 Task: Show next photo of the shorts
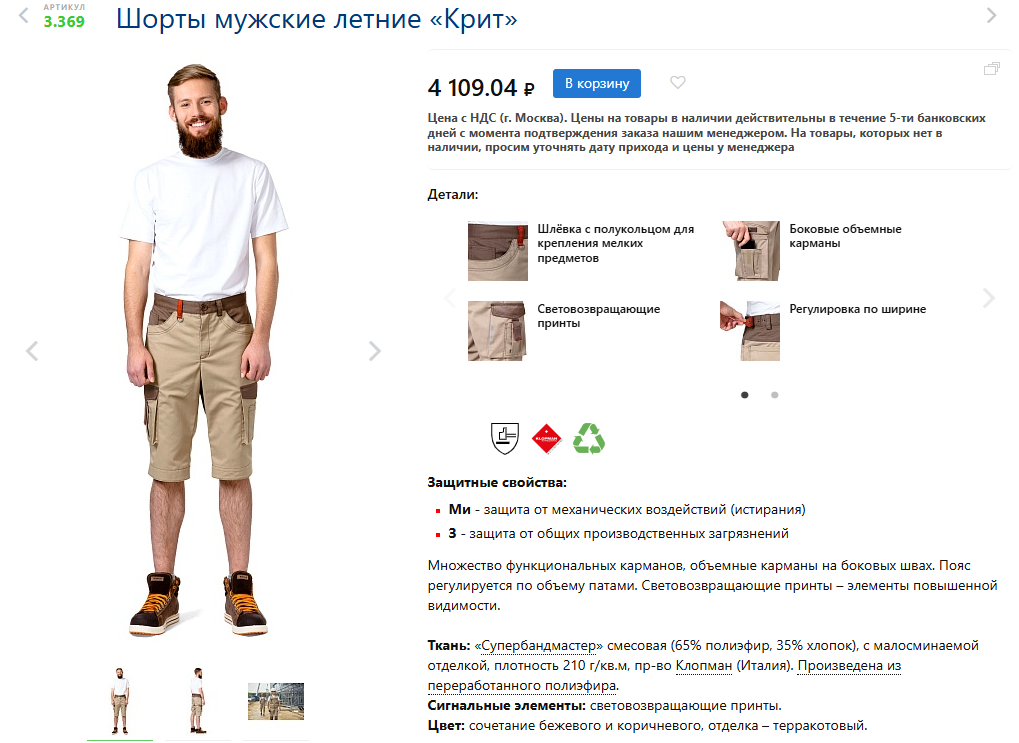click(374, 351)
